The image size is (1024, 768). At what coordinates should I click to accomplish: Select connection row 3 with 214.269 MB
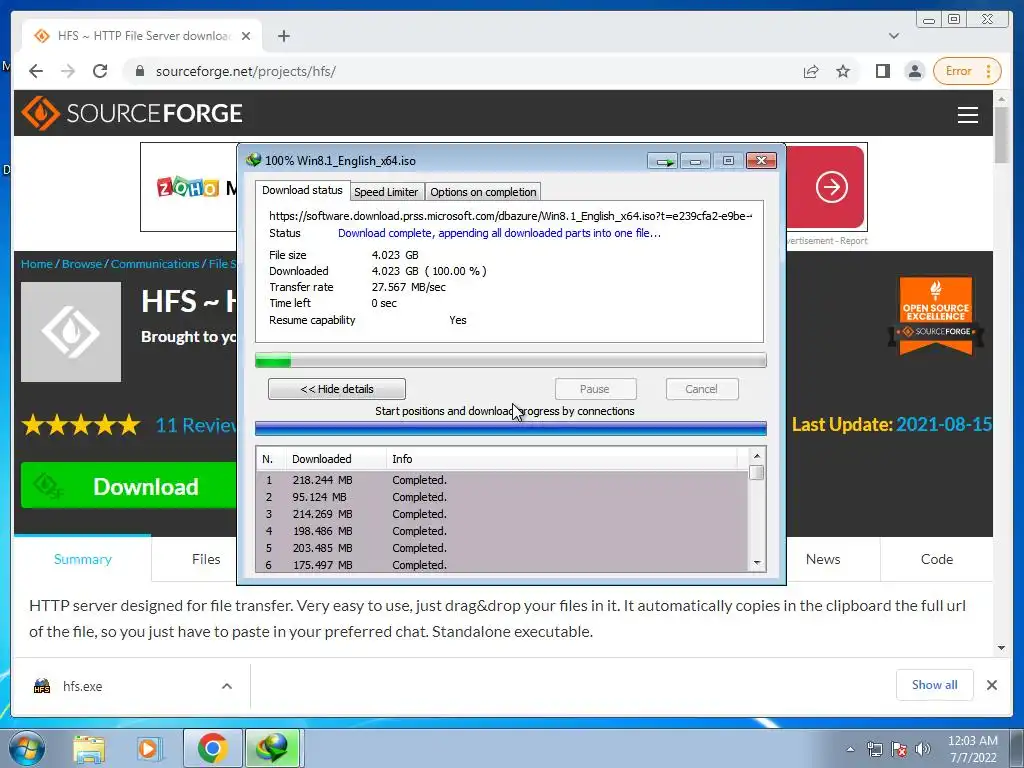click(502, 514)
